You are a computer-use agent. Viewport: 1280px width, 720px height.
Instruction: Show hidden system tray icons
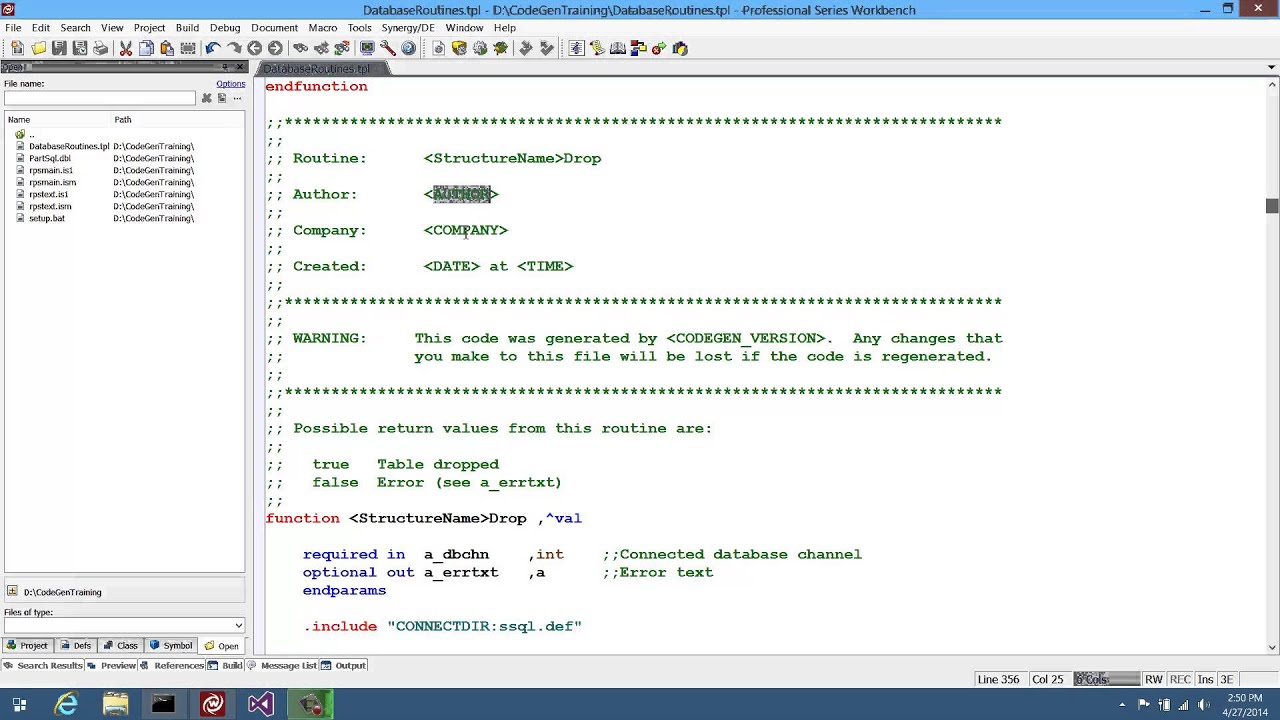(x=1122, y=704)
